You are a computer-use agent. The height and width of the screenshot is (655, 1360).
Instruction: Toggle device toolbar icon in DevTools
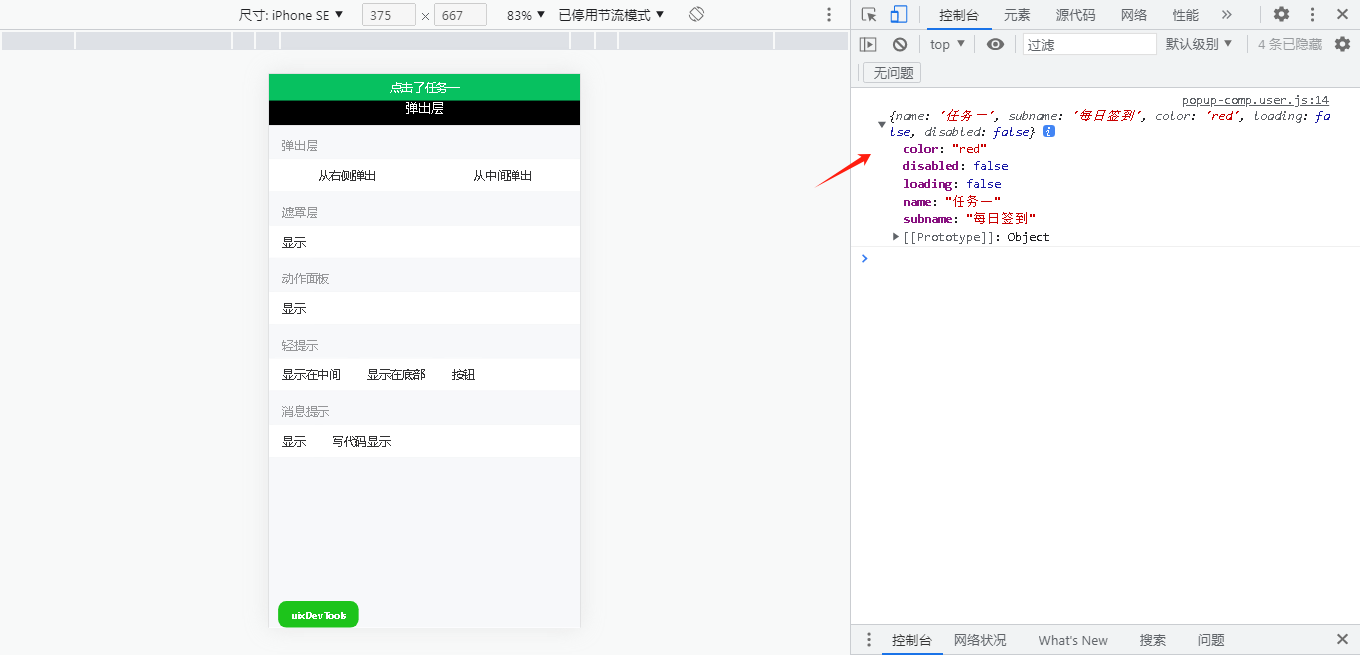898,14
